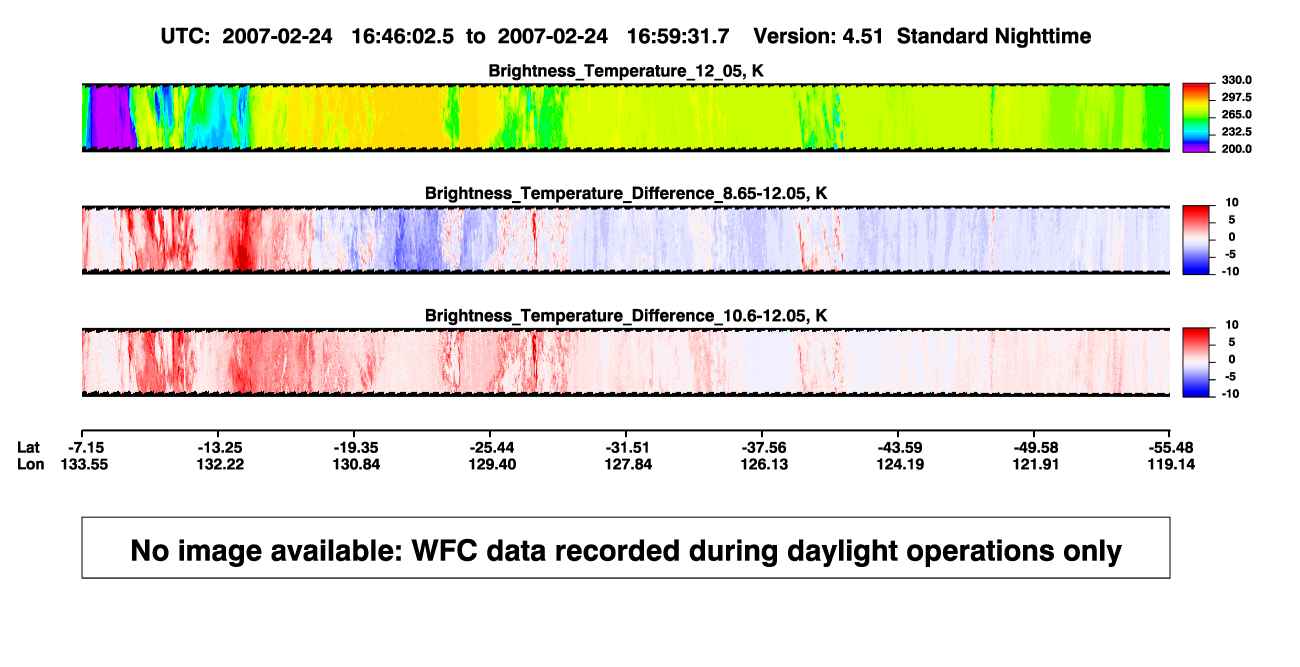This screenshot has height=667, width=1300.
Task: Click latitude value -49.58
Action: pyautogui.click(x=1034, y=446)
